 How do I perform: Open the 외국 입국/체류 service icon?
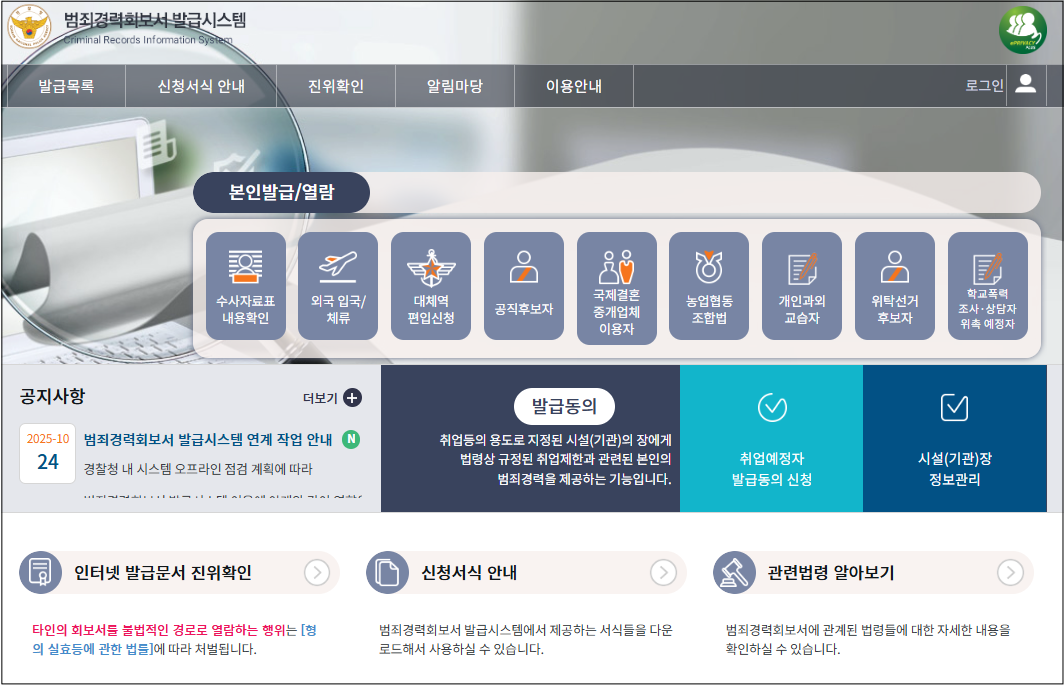click(338, 285)
